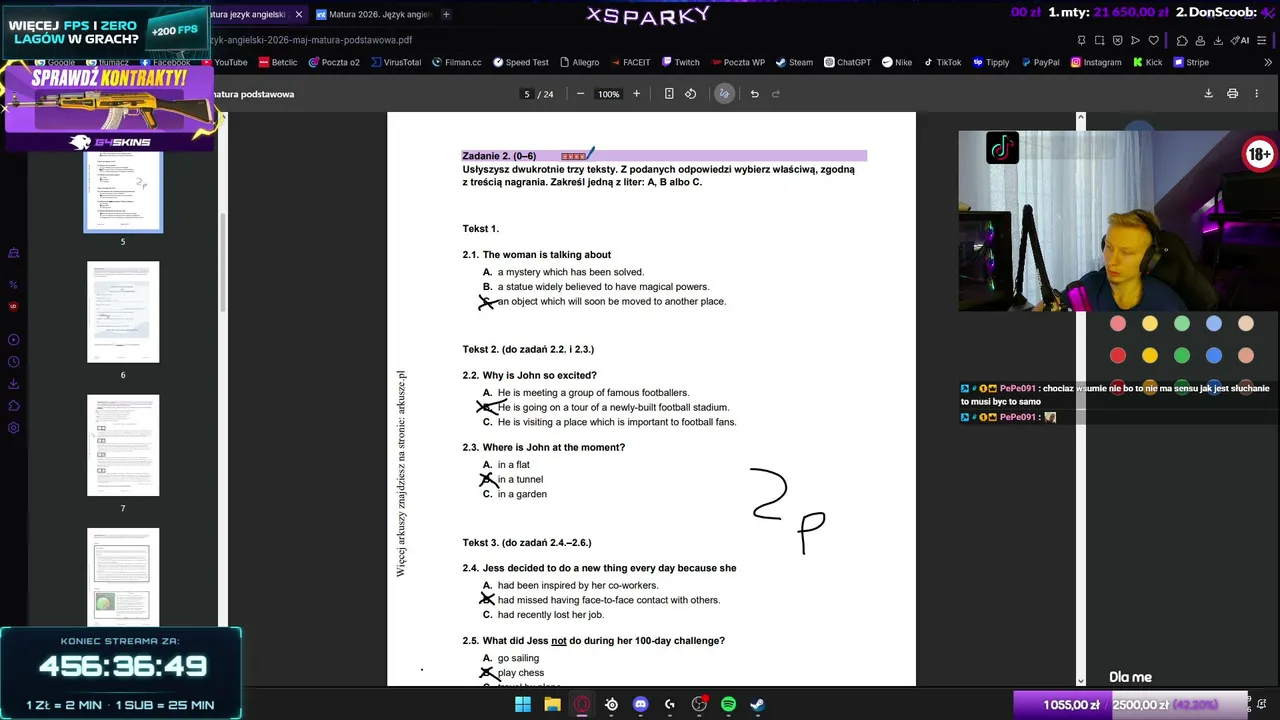
Task: Click the PDF scrollbar down arrow
Action: coord(1080,681)
